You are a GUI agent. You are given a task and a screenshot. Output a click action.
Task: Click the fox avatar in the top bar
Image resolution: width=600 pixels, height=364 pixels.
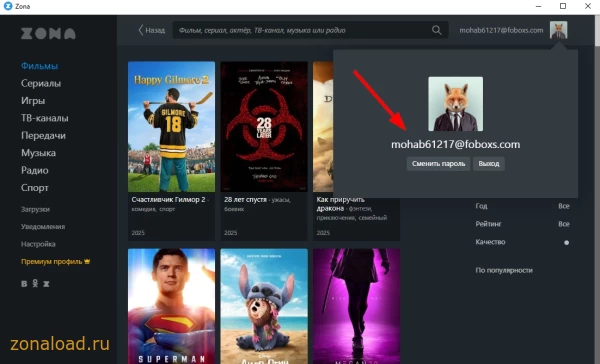point(558,30)
